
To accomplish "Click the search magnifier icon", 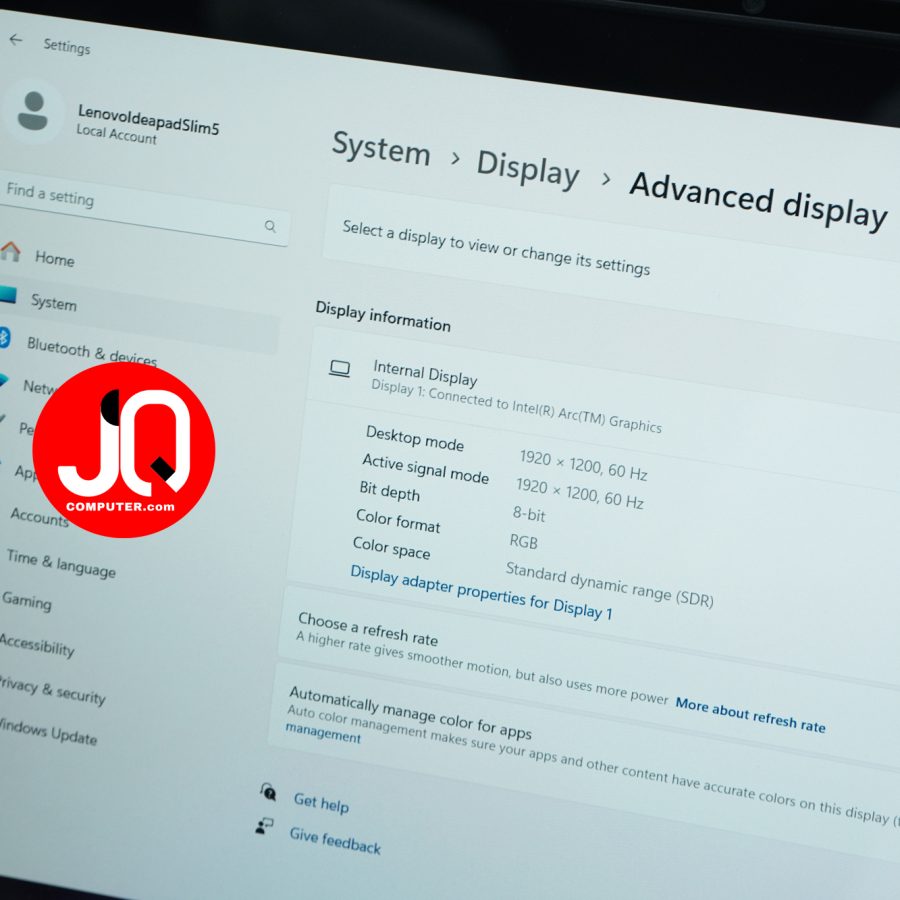I will tap(270, 226).
